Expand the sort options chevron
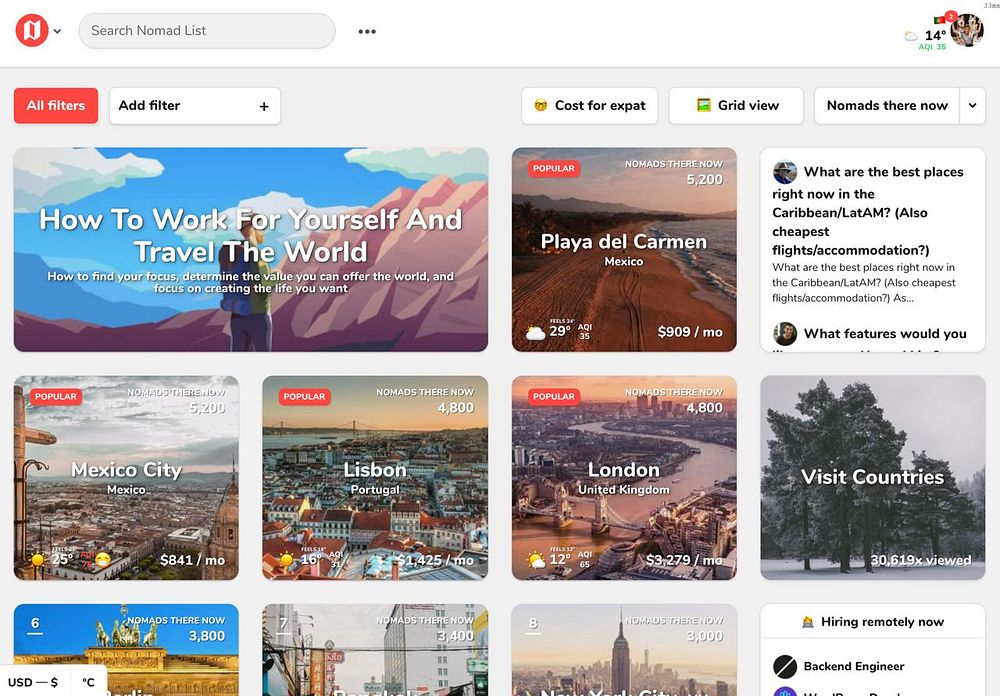This screenshot has height=696, width=1000. [973, 105]
